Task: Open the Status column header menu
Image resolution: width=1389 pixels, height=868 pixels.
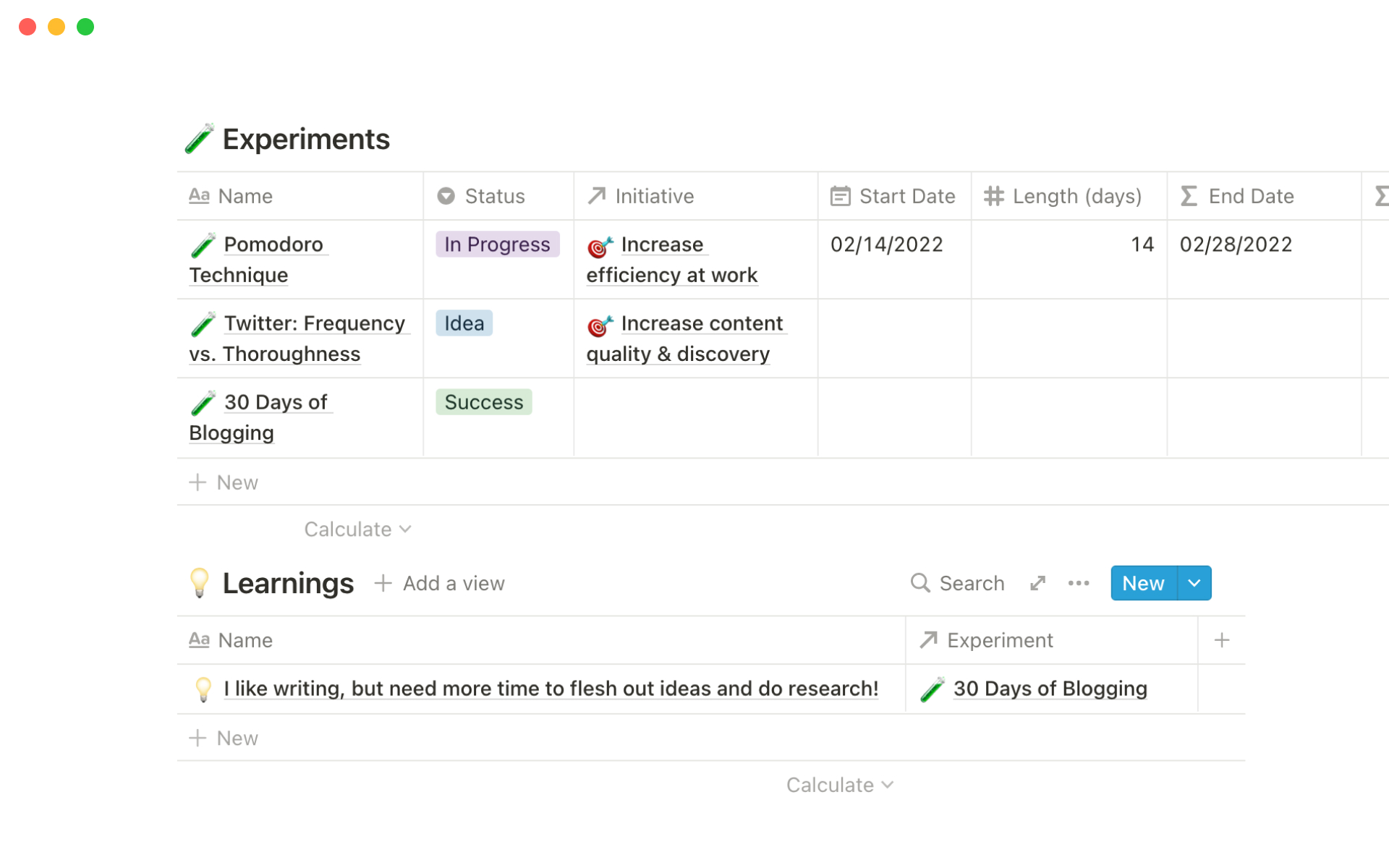Action: point(495,196)
